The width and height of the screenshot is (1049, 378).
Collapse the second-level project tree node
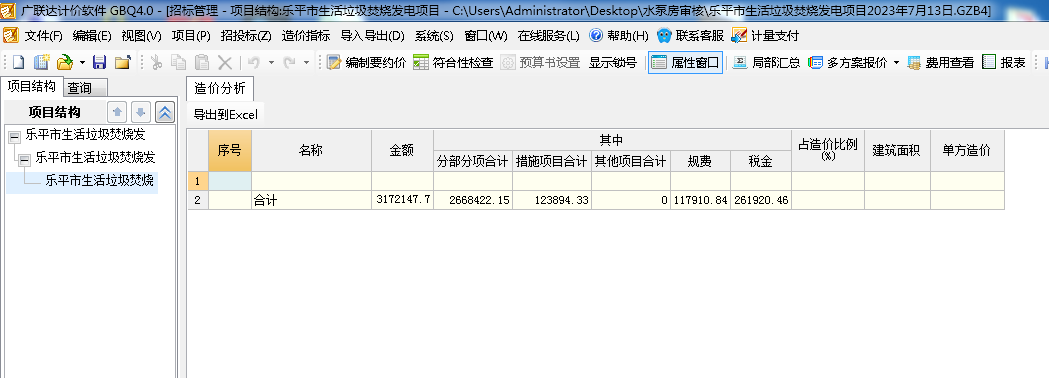(x=24, y=159)
